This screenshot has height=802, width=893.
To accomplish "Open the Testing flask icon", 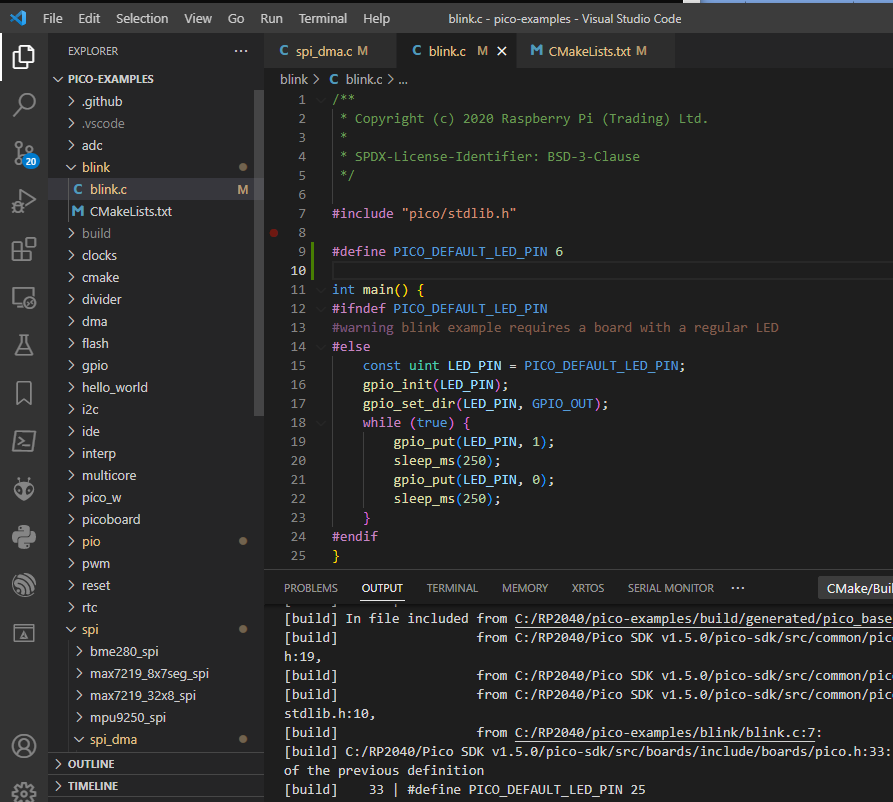I will pos(23,345).
